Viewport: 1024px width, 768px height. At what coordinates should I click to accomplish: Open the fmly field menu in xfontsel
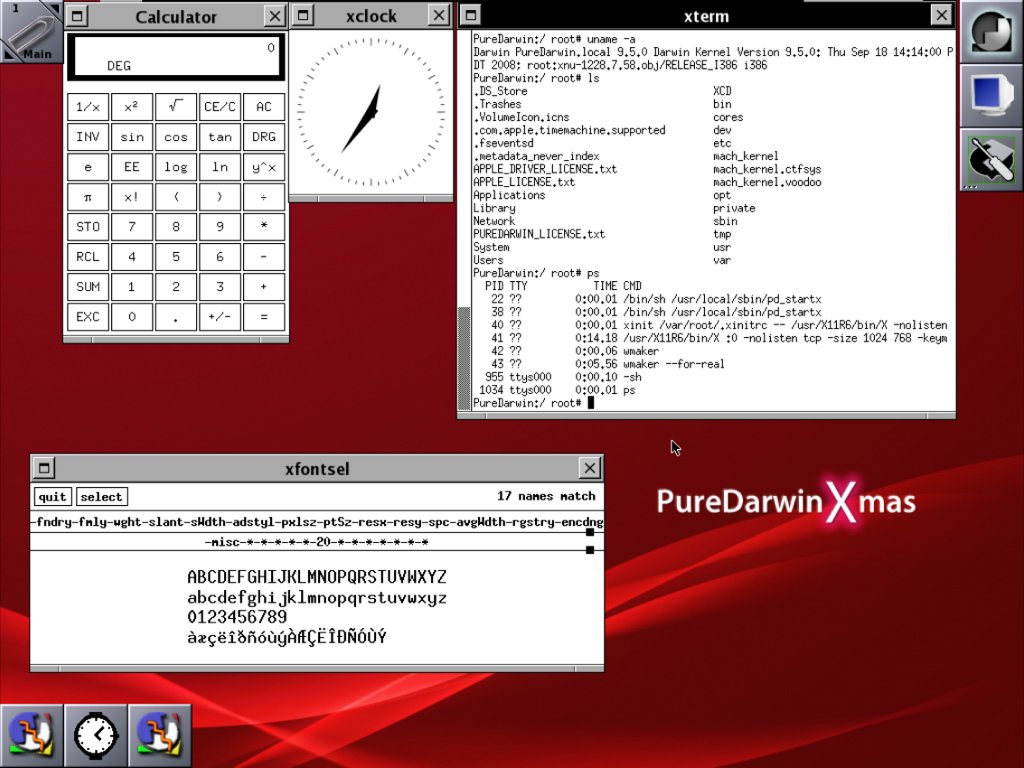94,522
